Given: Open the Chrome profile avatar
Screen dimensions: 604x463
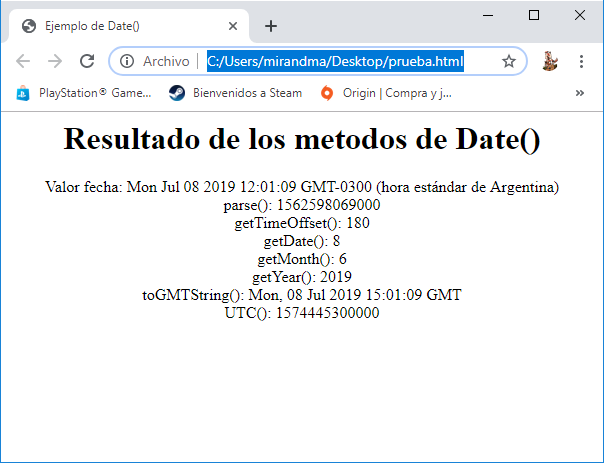Looking at the screenshot, I should pos(549,62).
